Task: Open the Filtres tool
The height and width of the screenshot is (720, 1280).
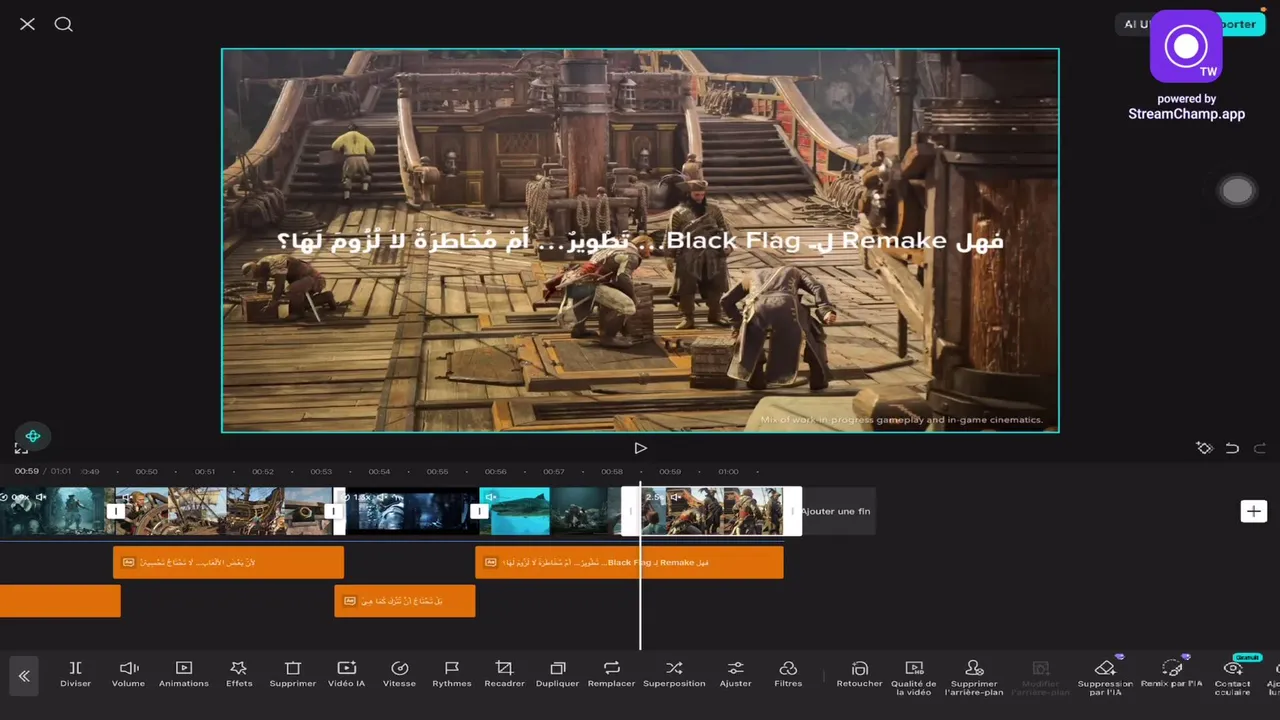Action: pyautogui.click(x=788, y=674)
